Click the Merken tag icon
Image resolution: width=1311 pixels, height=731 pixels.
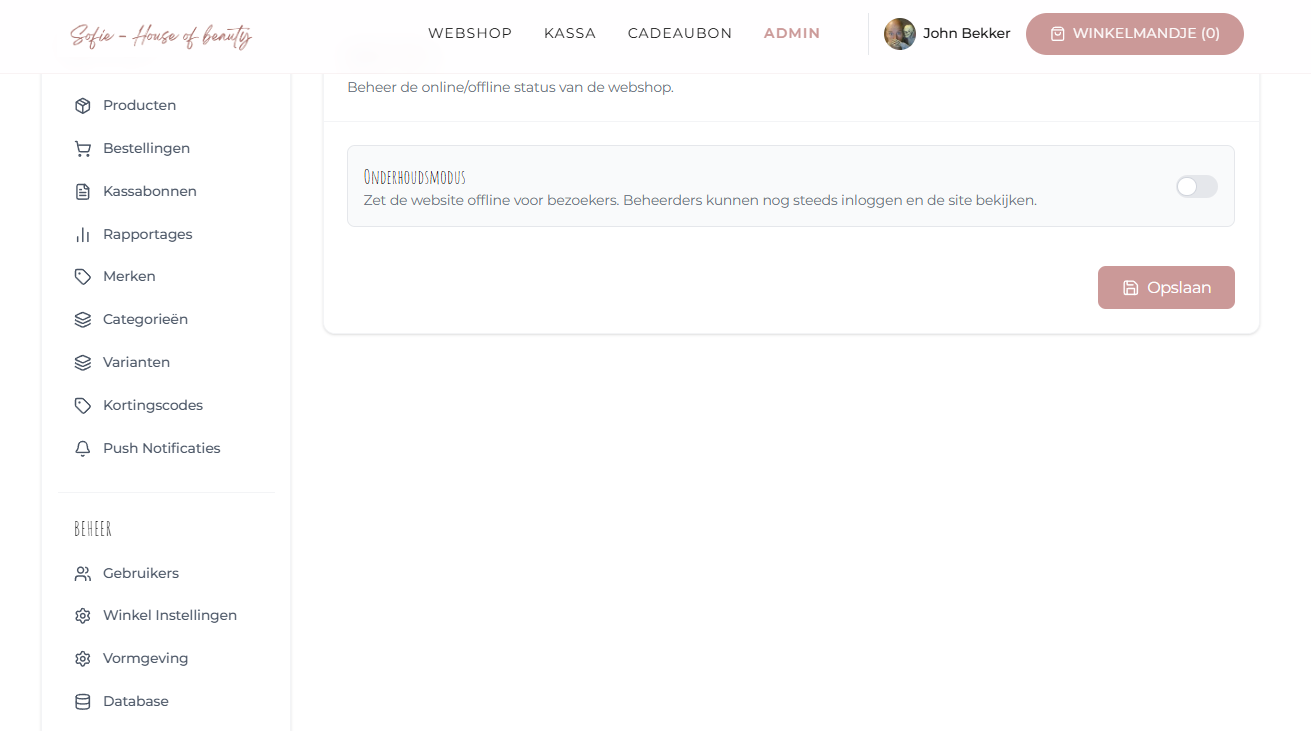coord(83,276)
